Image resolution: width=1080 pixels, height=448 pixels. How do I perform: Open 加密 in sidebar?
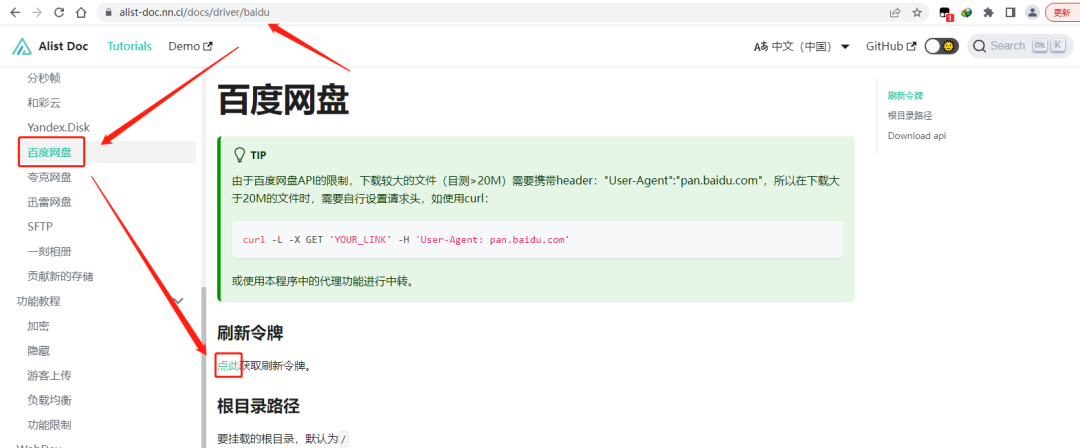click(39, 326)
